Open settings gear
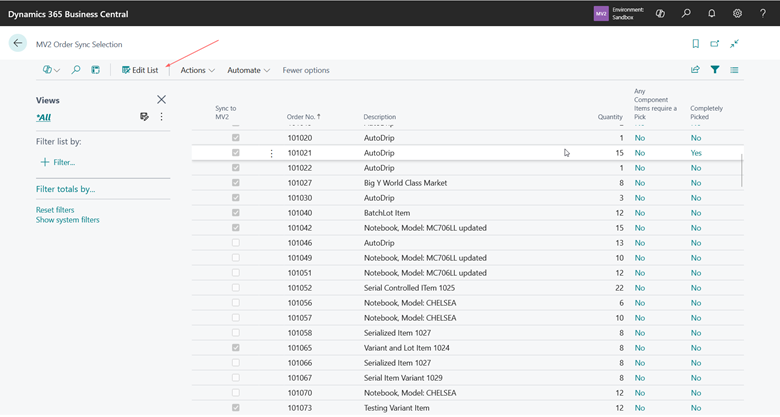Screen dimensions: 780x417 tap(737, 14)
